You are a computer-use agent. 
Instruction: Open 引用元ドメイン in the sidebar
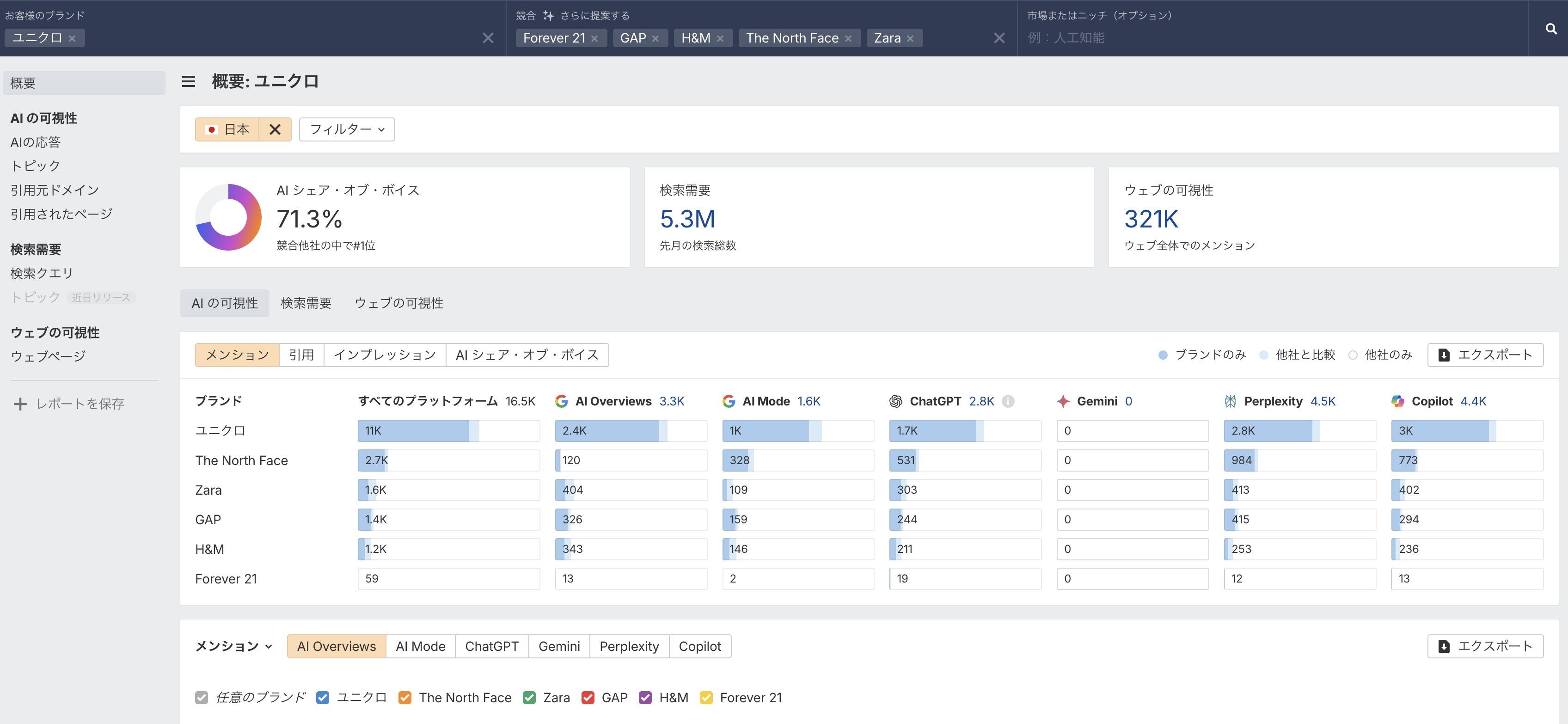coord(55,190)
